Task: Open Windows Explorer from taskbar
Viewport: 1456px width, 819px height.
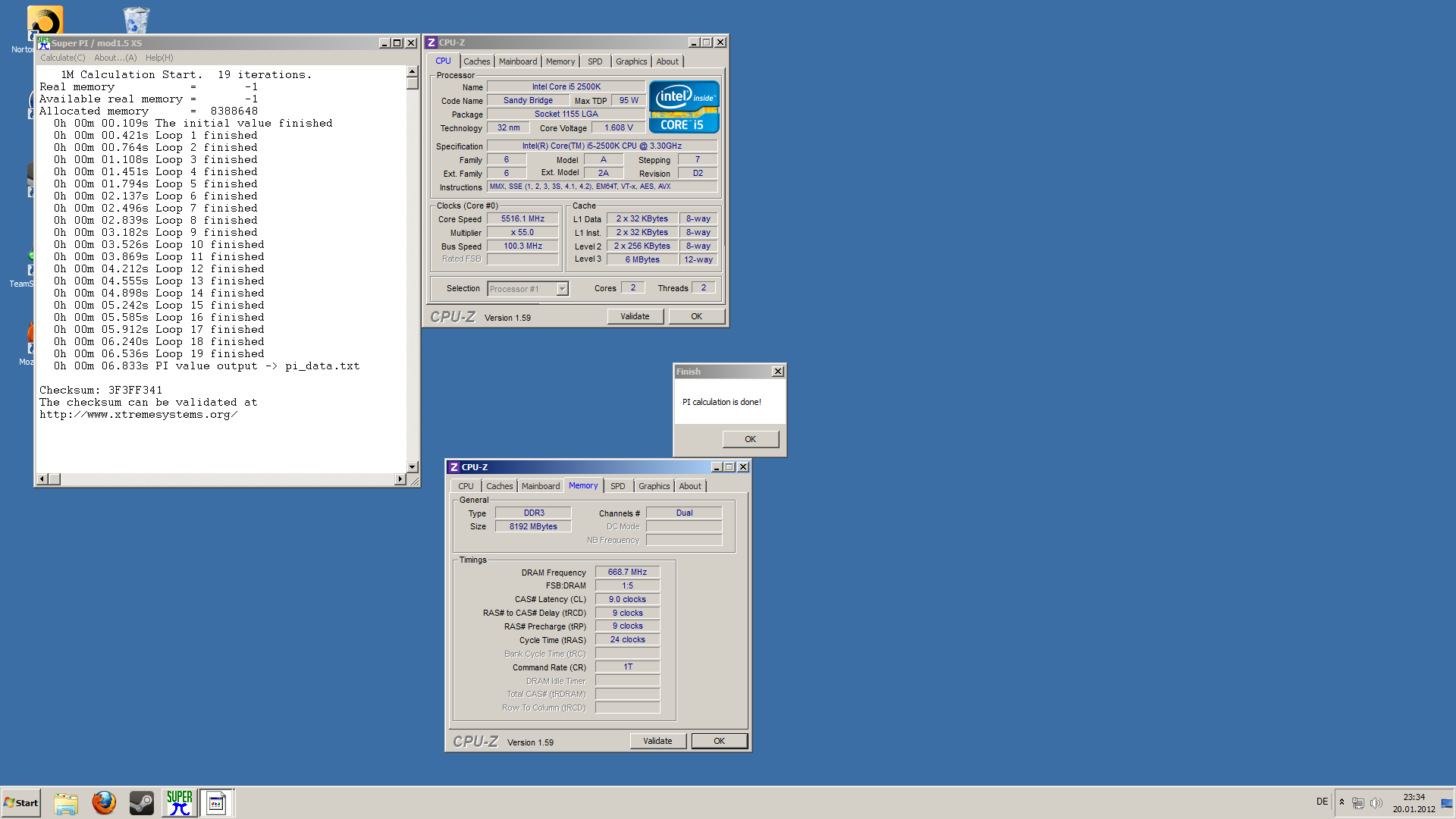Action: [66, 802]
